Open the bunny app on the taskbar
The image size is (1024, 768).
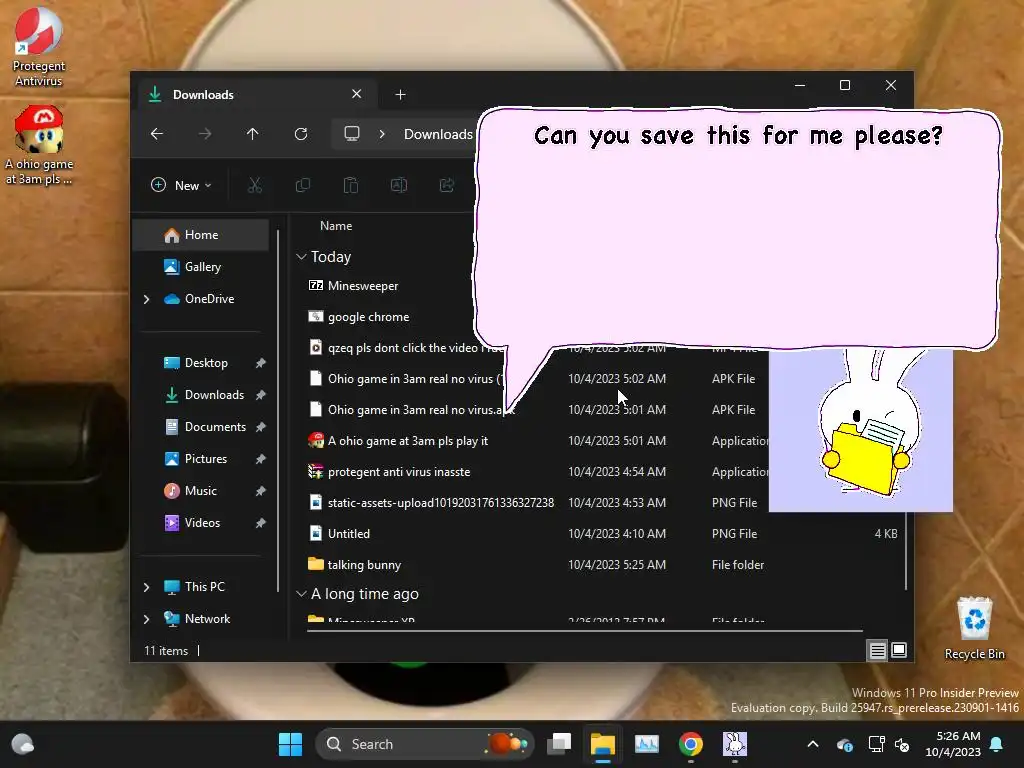pos(735,744)
